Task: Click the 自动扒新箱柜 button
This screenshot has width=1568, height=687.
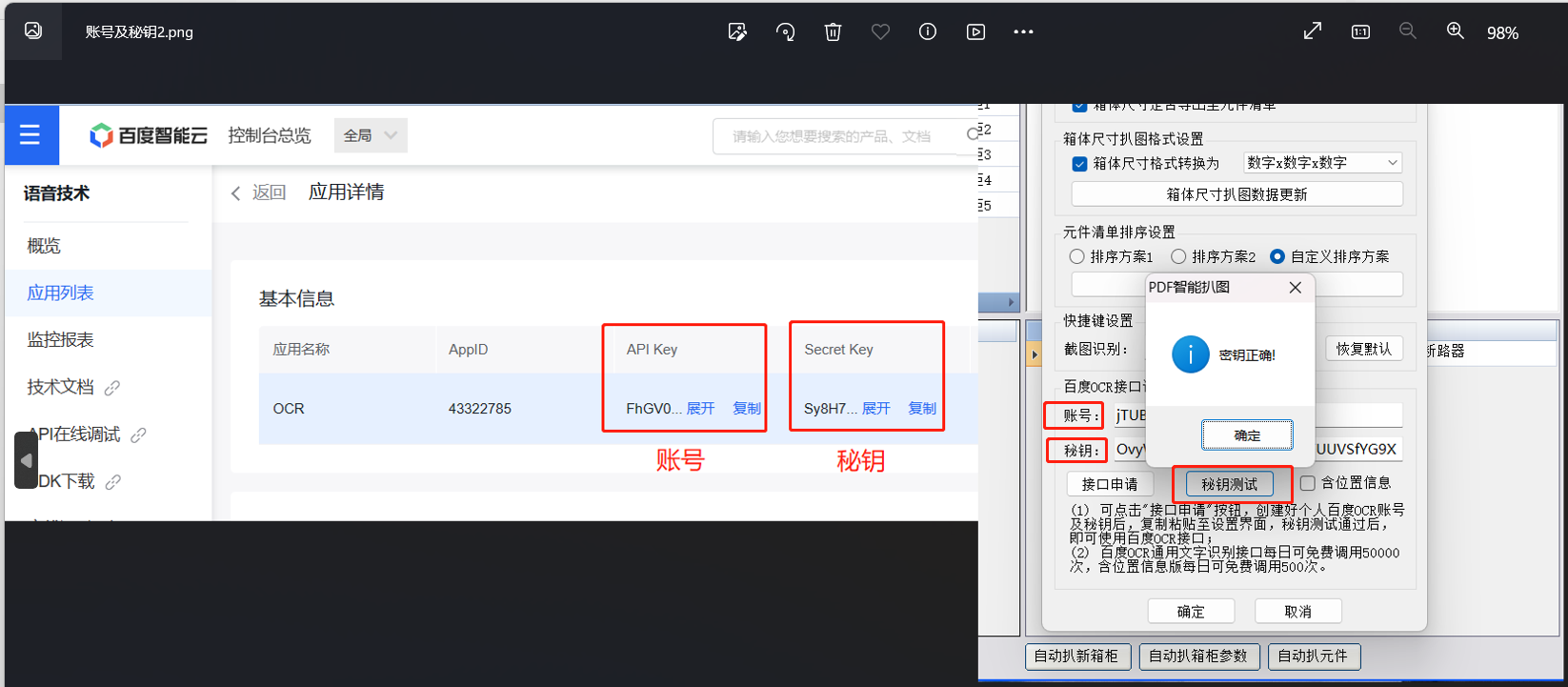Action: point(1077,657)
